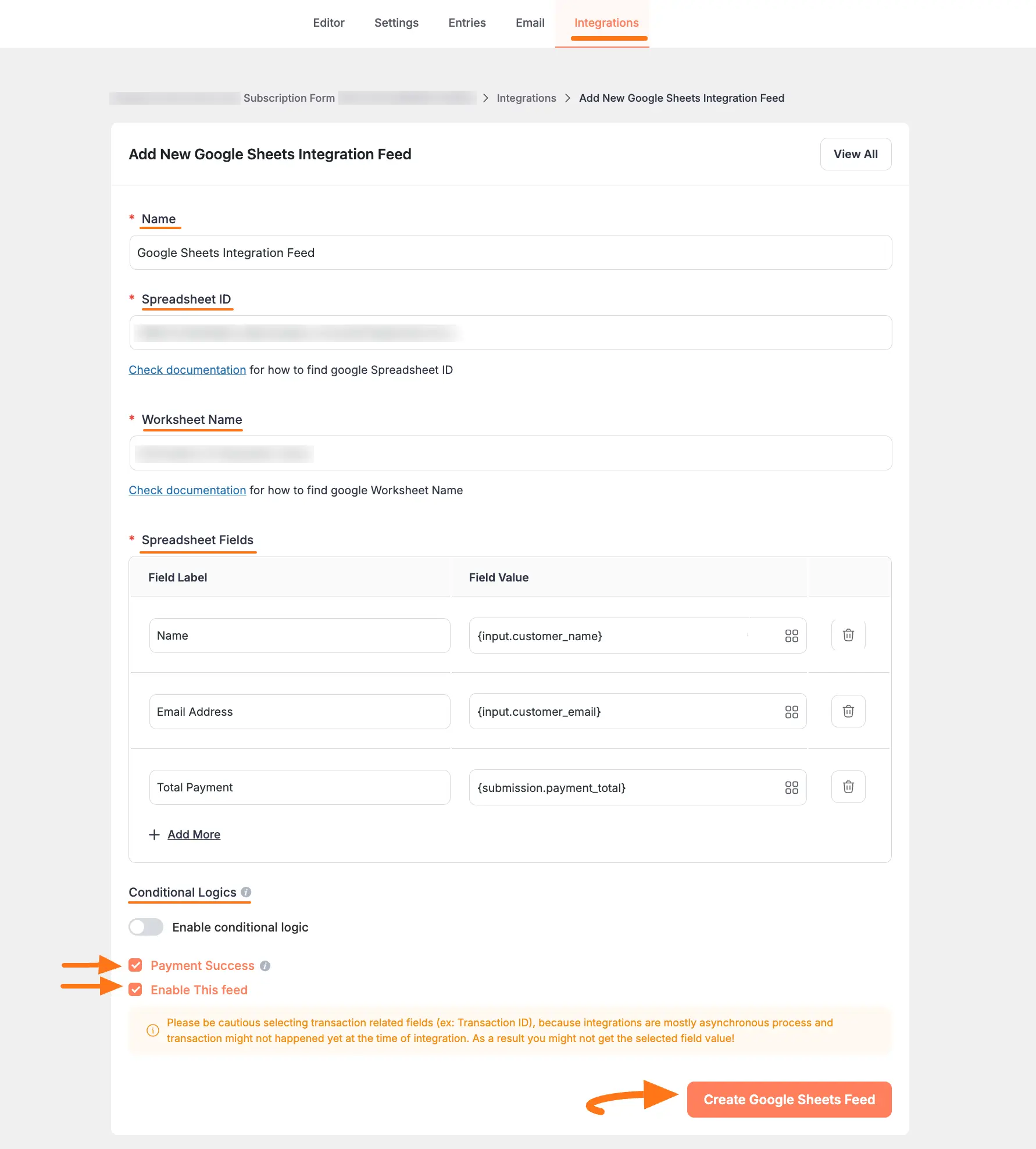Switch to the Entries tab
This screenshot has width=1036, height=1149.
467,23
